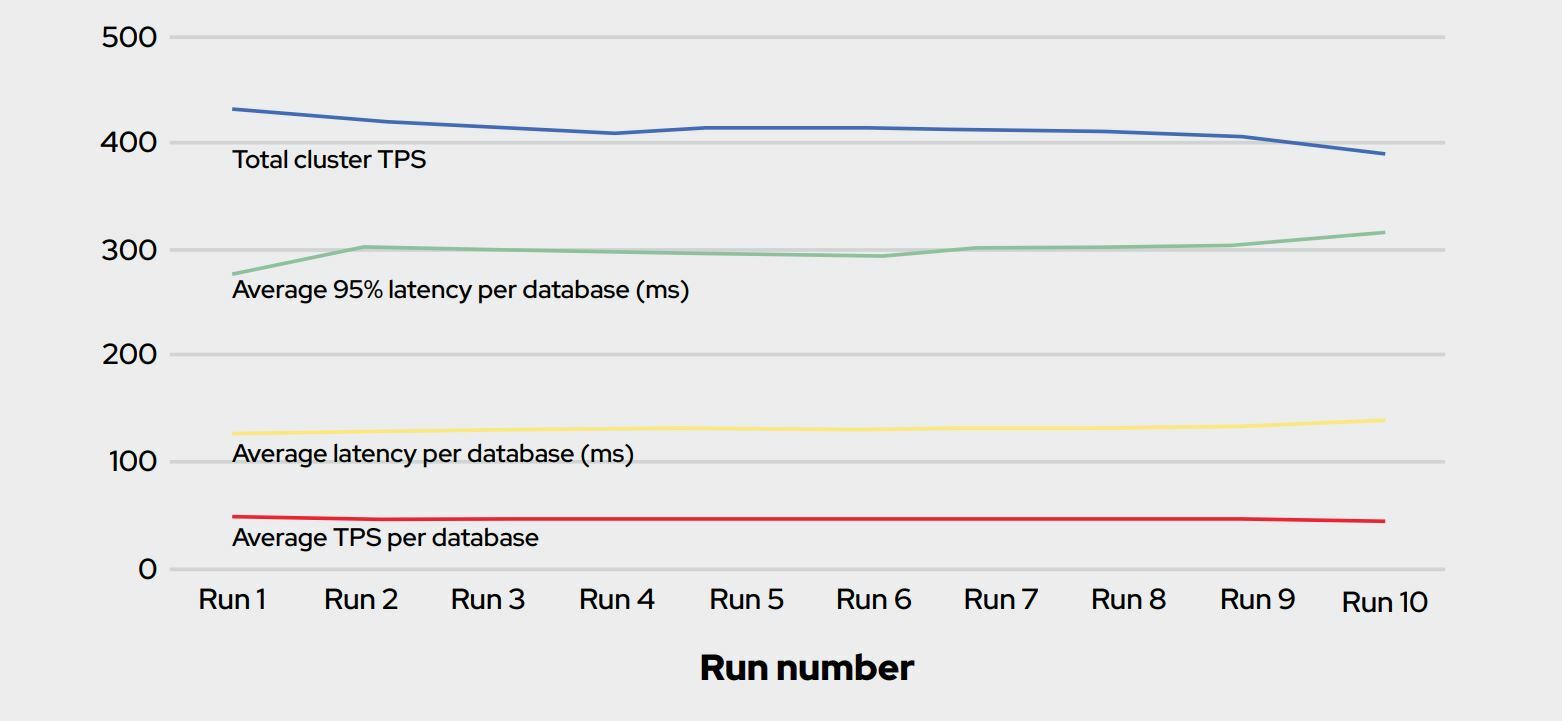Click the Average latency per database label
Image resolution: width=1562 pixels, height=721 pixels.
point(432,454)
